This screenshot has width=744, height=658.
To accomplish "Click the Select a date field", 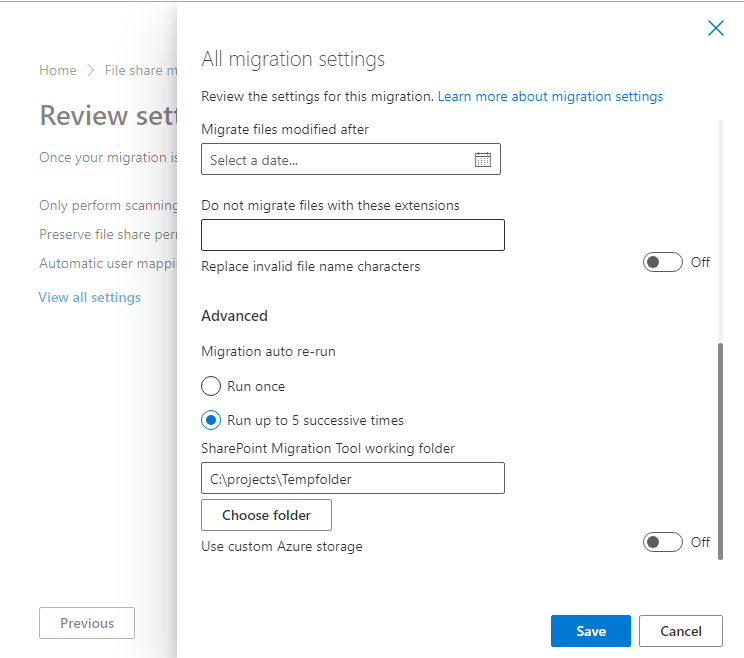I will (351, 159).
